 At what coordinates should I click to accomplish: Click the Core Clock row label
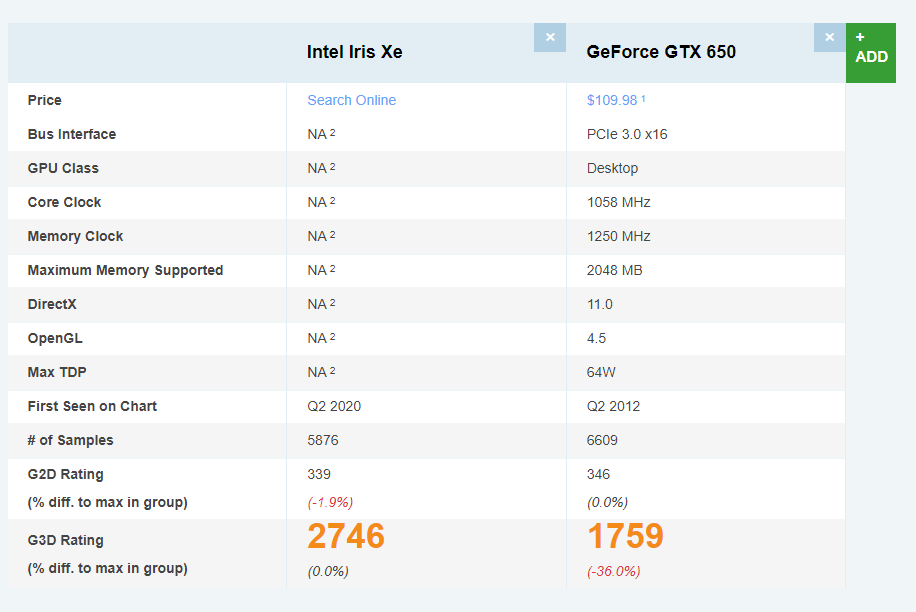(x=64, y=202)
